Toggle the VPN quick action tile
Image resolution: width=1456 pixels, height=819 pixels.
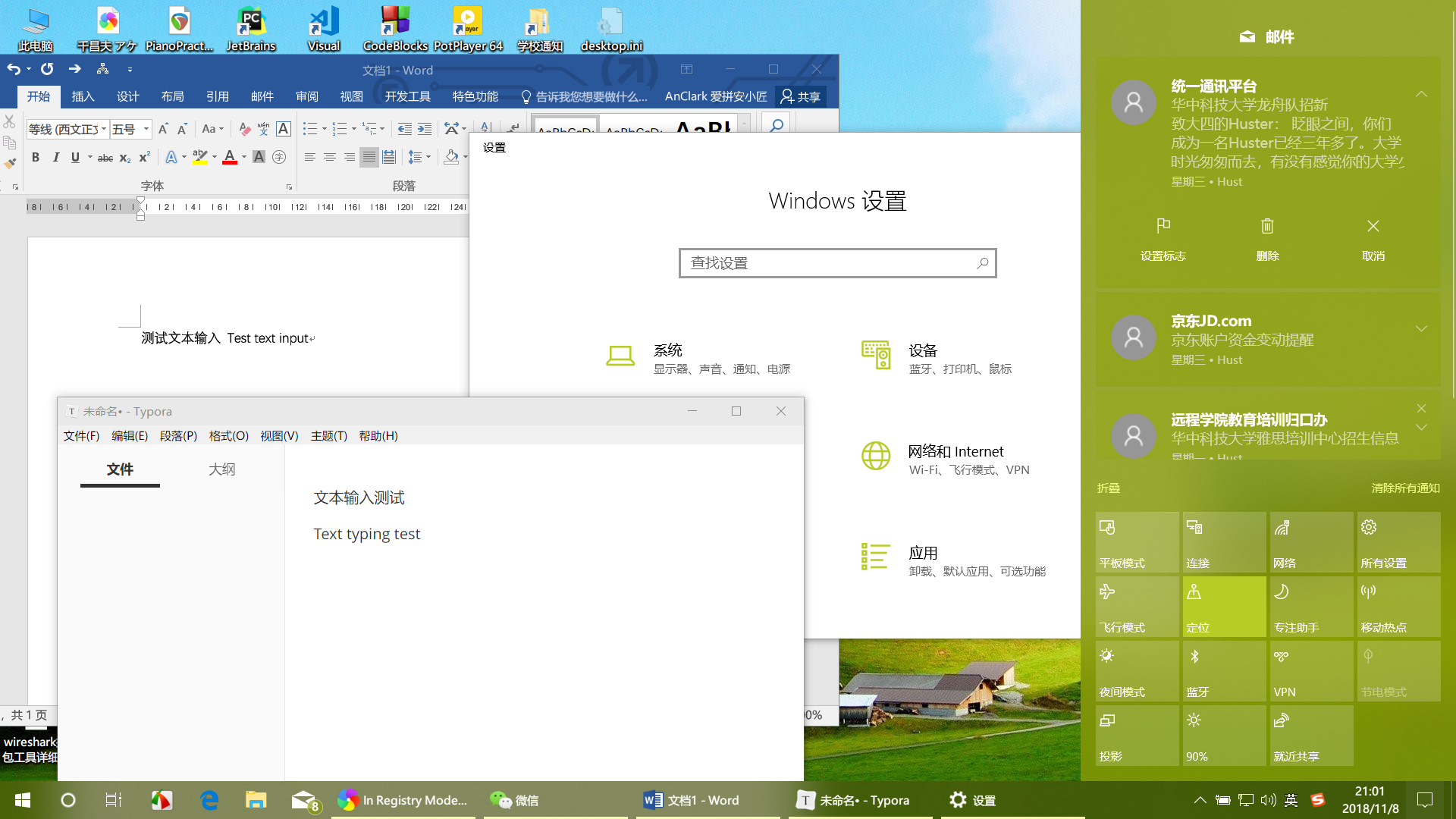click(1311, 671)
